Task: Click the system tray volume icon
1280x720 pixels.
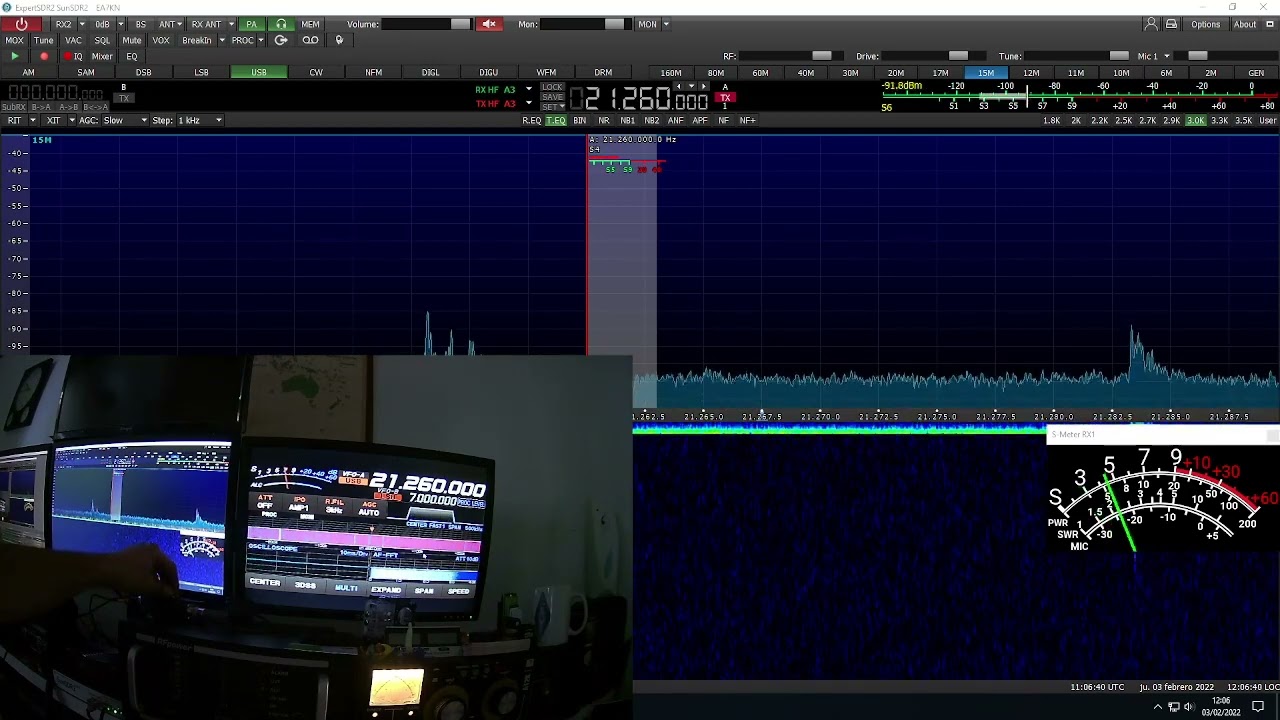Action: pos(1189,707)
